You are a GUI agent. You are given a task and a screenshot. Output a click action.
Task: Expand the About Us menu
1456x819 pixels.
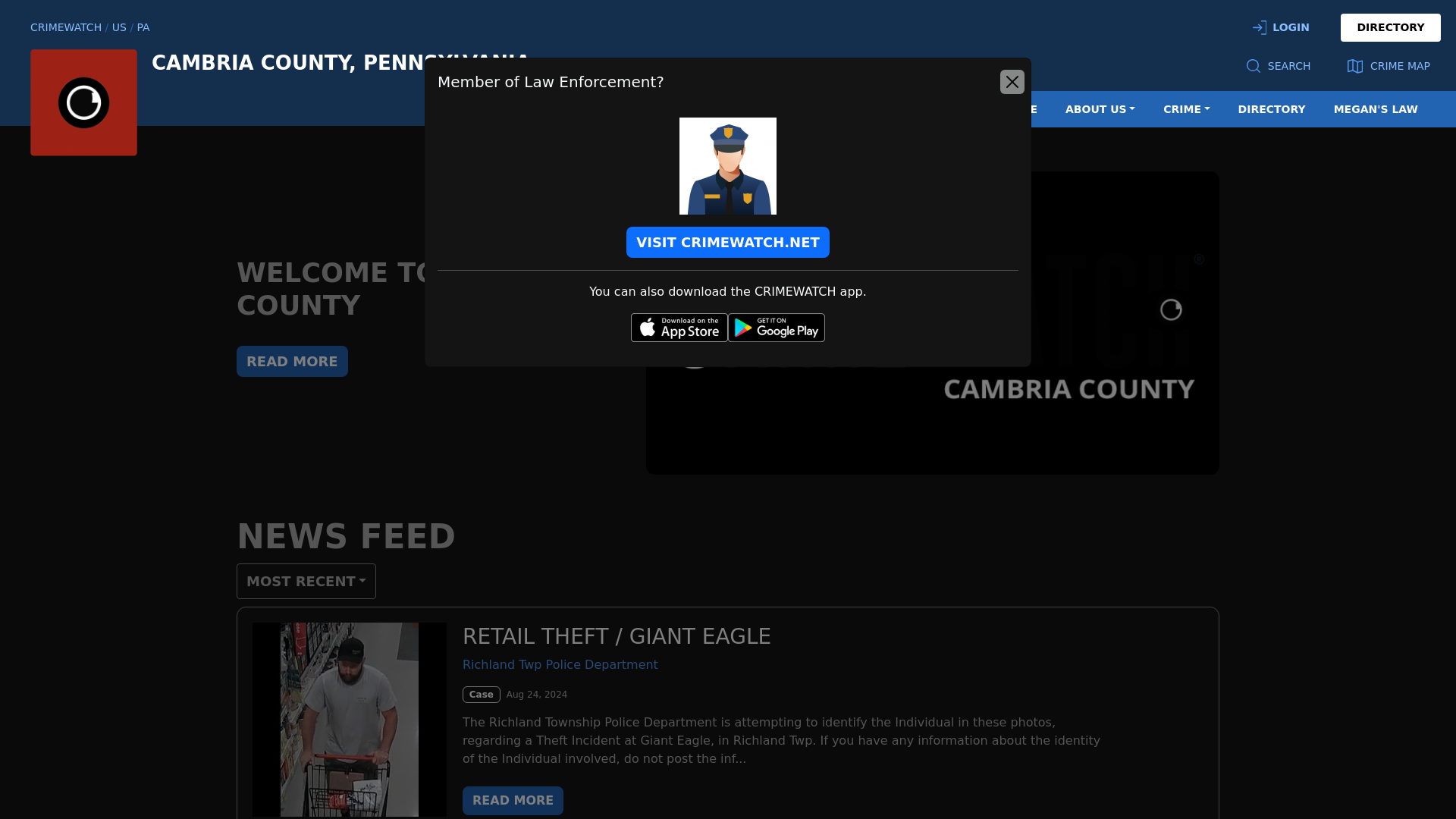(1100, 109)
